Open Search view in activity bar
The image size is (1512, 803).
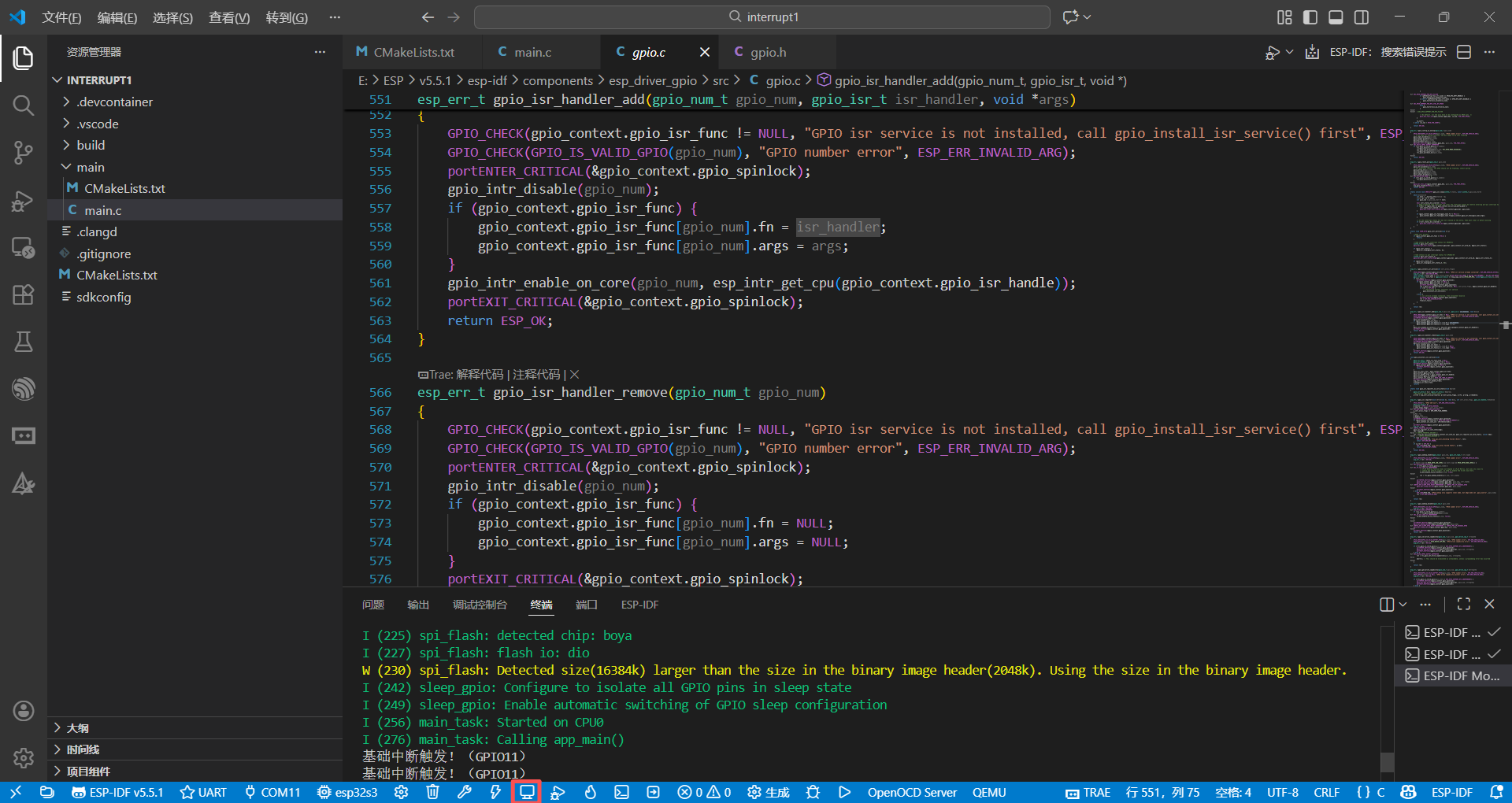[23, 105]
